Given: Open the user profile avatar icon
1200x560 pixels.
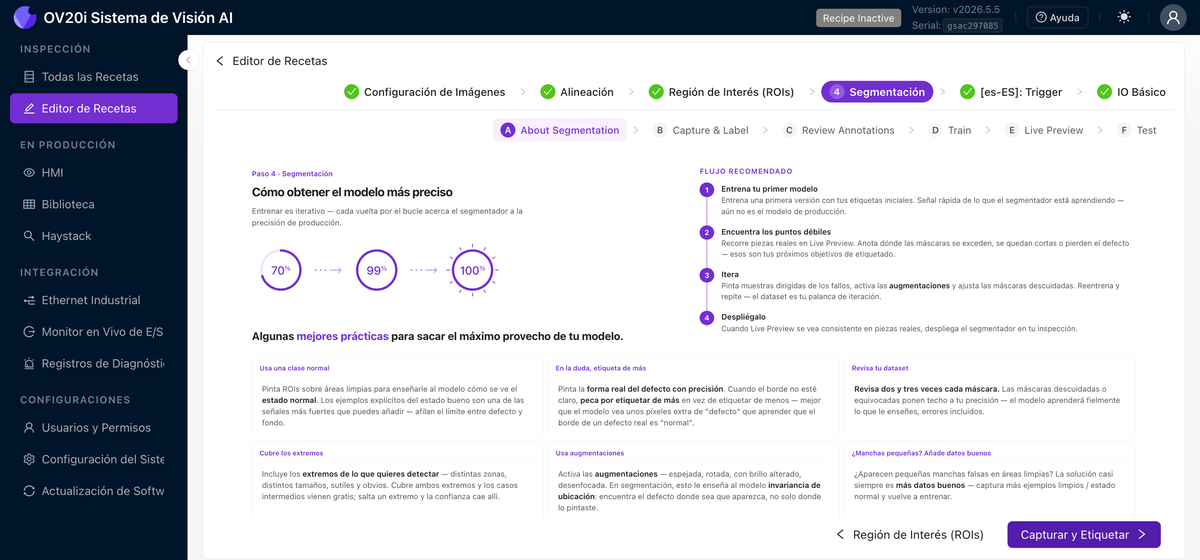Looking at the screenshot, I should tap(1172, 18).
